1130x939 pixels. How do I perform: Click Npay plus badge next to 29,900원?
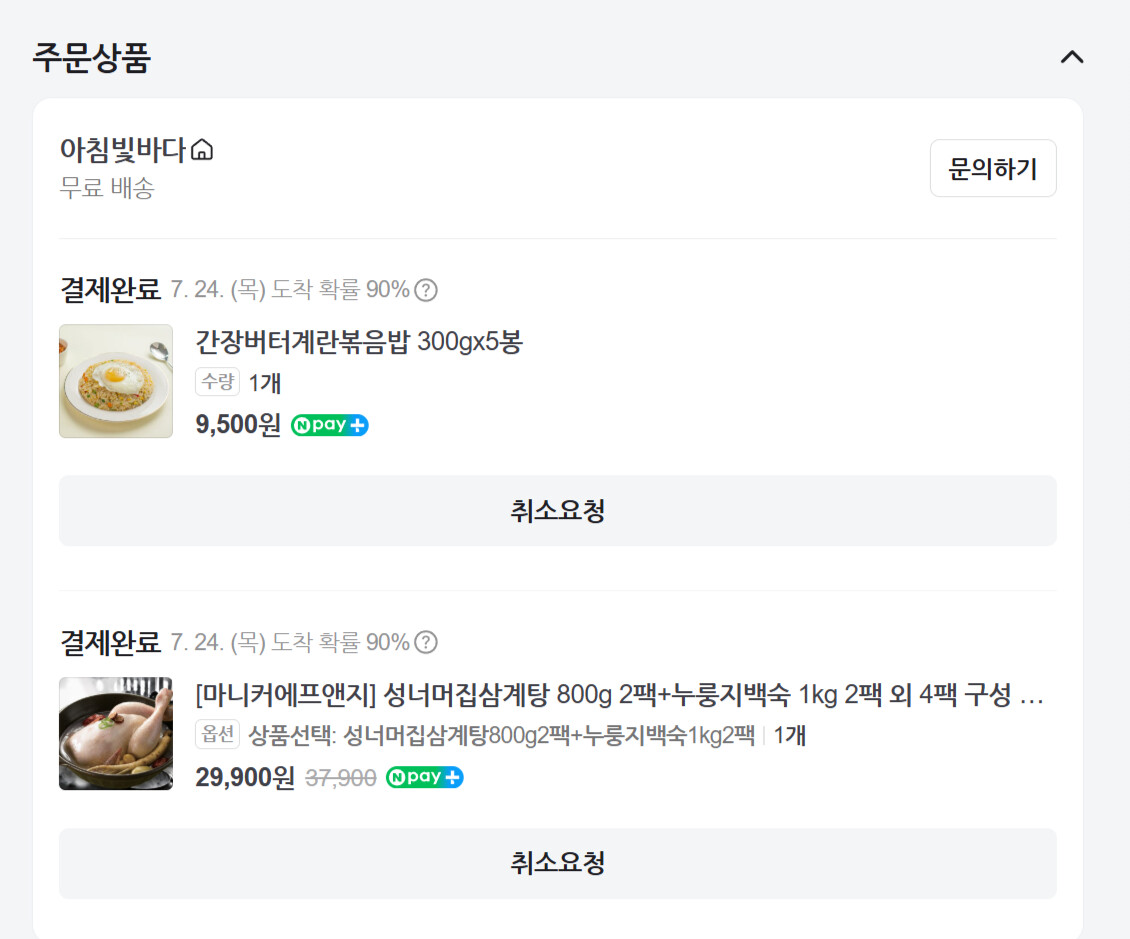click(x=424, y=777)
